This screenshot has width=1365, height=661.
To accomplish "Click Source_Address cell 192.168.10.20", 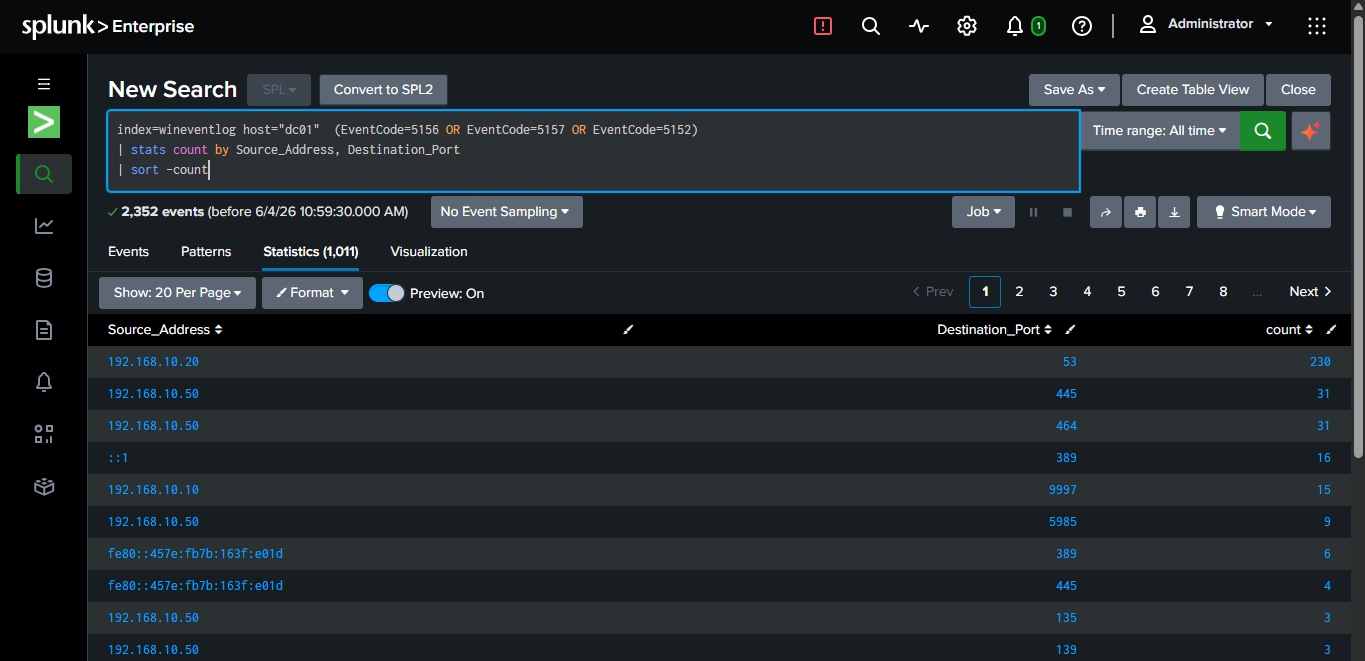I will point(153,362).
